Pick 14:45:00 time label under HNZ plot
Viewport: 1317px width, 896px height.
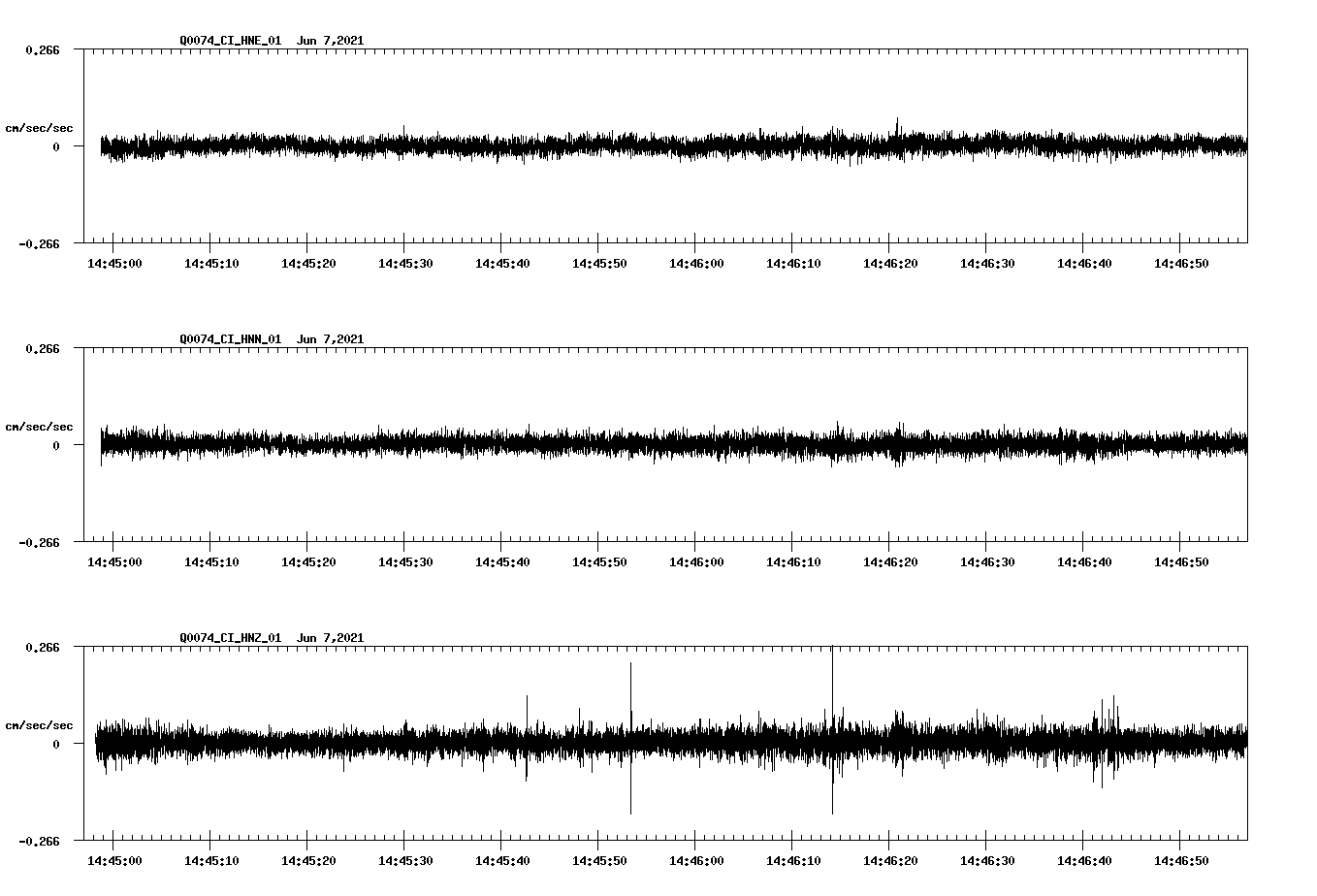[114, 861]
